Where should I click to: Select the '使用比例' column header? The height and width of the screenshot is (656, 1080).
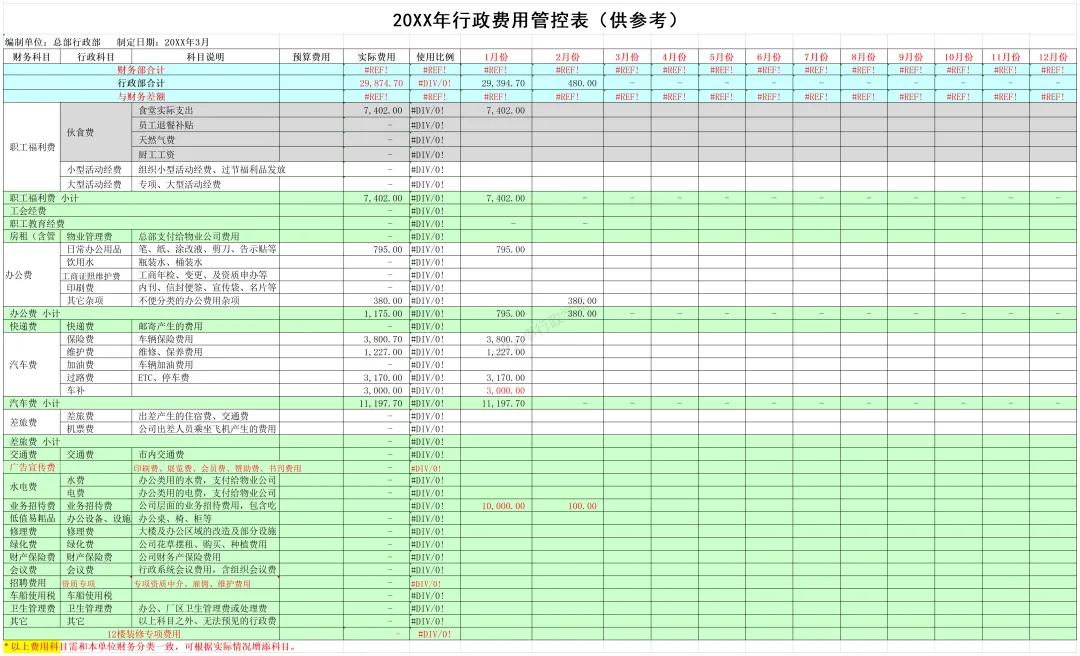pos(435,57)
